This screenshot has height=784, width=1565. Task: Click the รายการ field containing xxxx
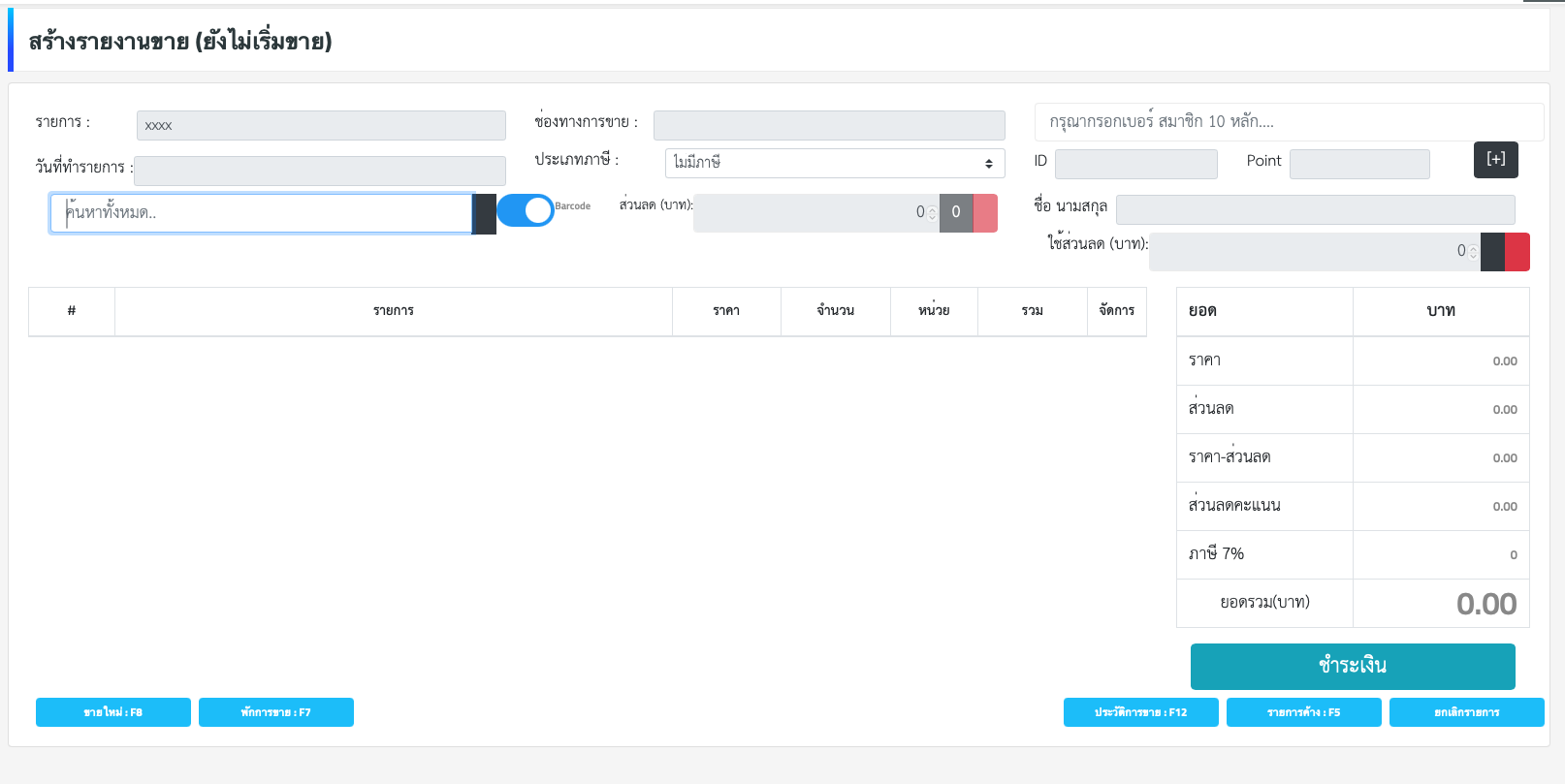321,125
